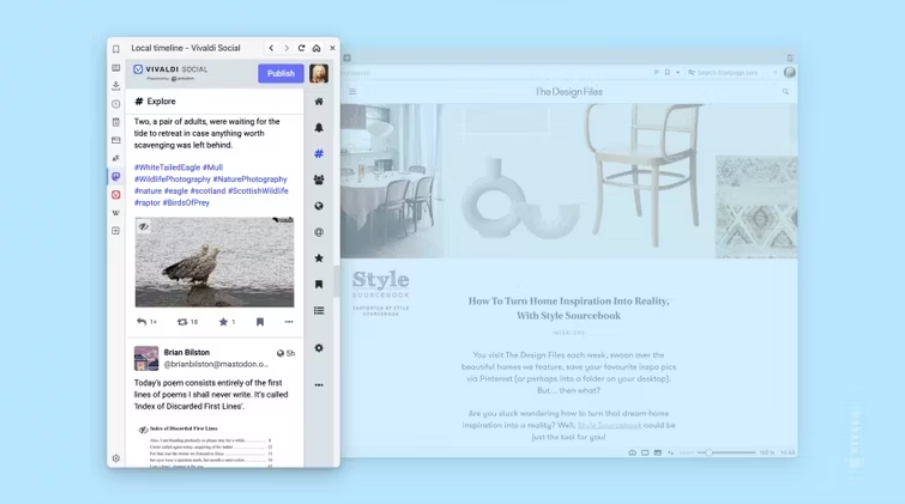
Task: Open the Window panel icon in sidebar
Action: pos(116,140)
